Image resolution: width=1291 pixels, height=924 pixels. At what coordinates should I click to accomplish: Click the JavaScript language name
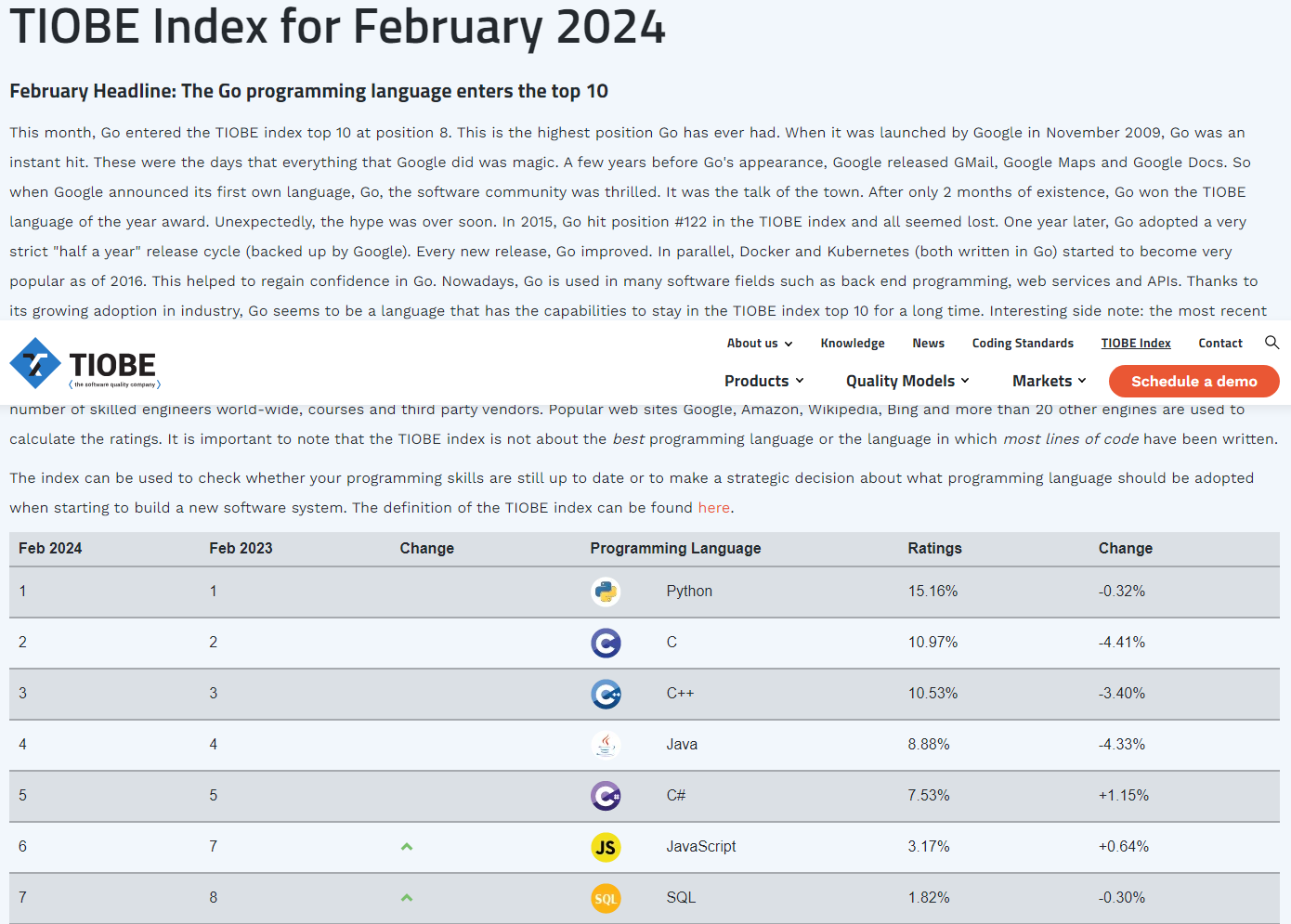click(x=701, y=847)
